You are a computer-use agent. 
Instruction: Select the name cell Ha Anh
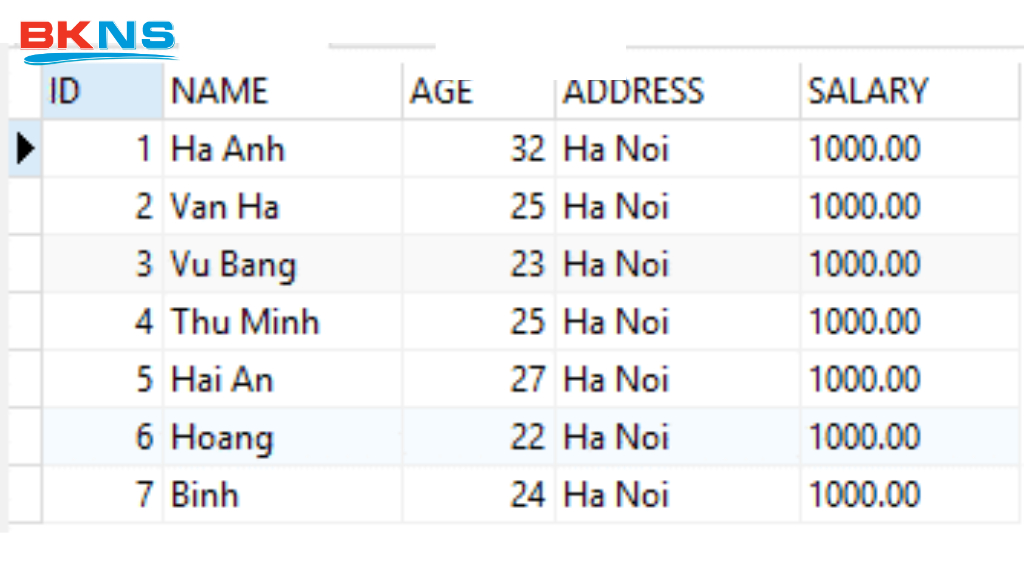coord(281,150)
